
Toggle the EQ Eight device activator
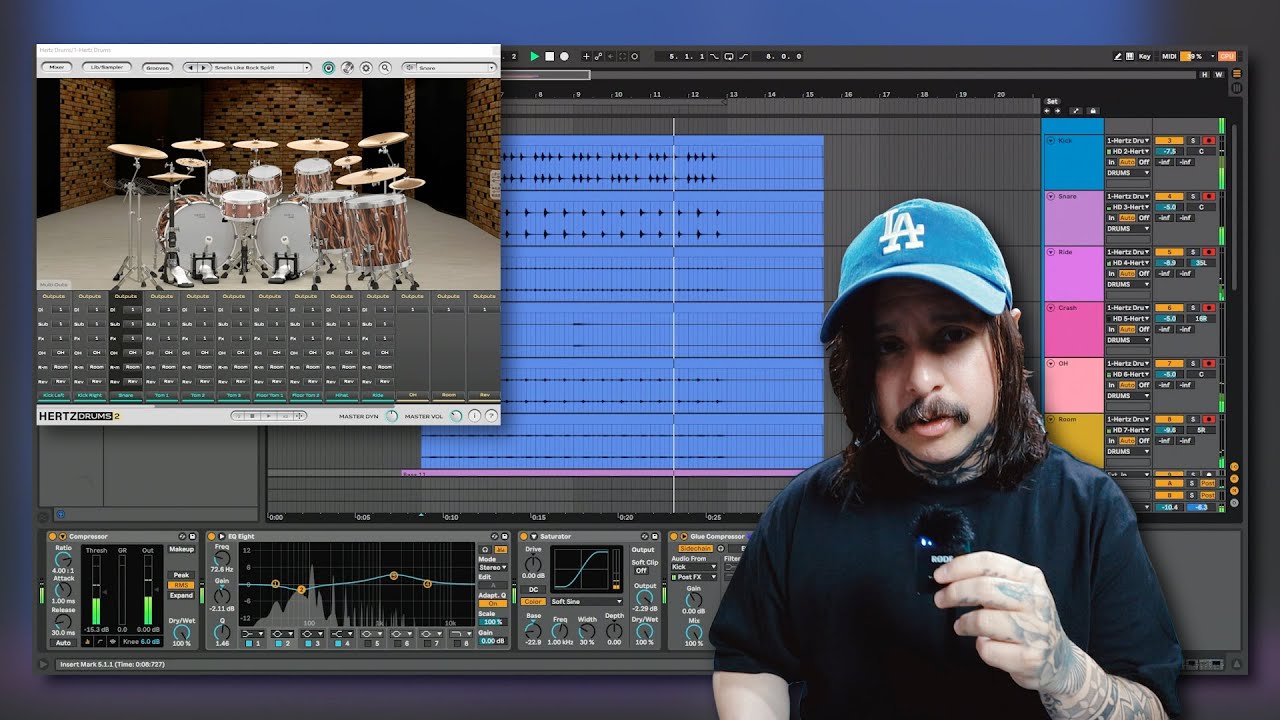[211, 537]
